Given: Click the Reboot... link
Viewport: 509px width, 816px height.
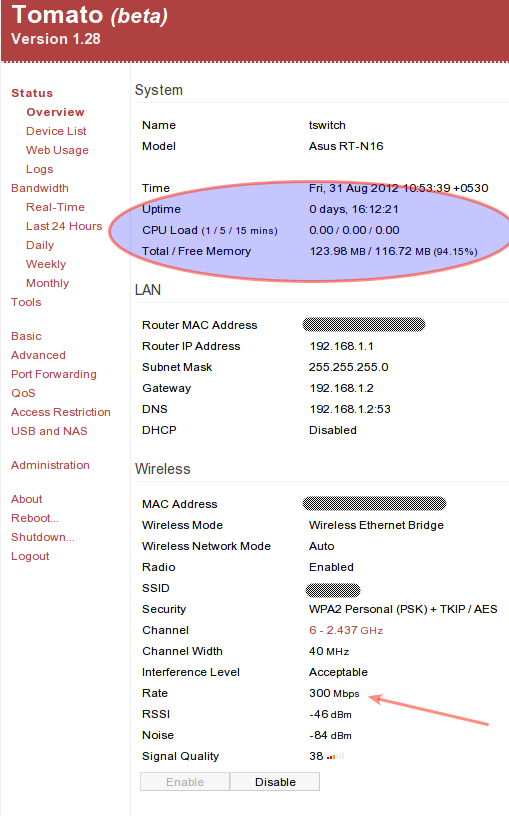Looking at the screenshot, I should [x=35, y=518].
